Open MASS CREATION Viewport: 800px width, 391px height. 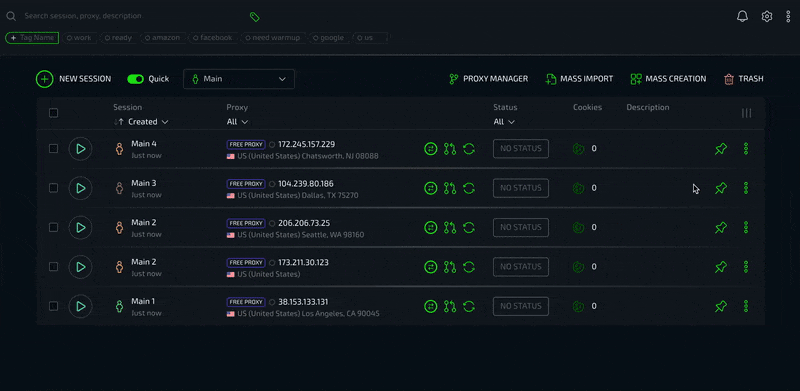668,79
